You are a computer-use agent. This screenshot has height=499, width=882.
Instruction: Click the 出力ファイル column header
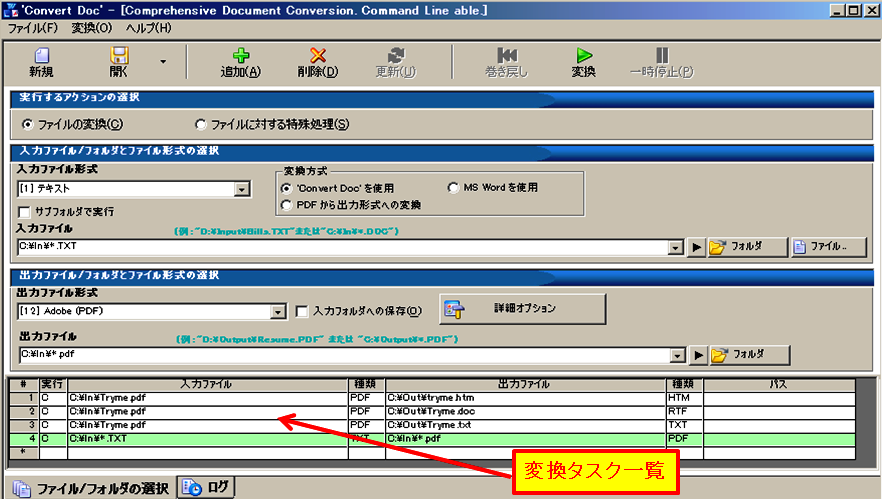pos(525,384)
